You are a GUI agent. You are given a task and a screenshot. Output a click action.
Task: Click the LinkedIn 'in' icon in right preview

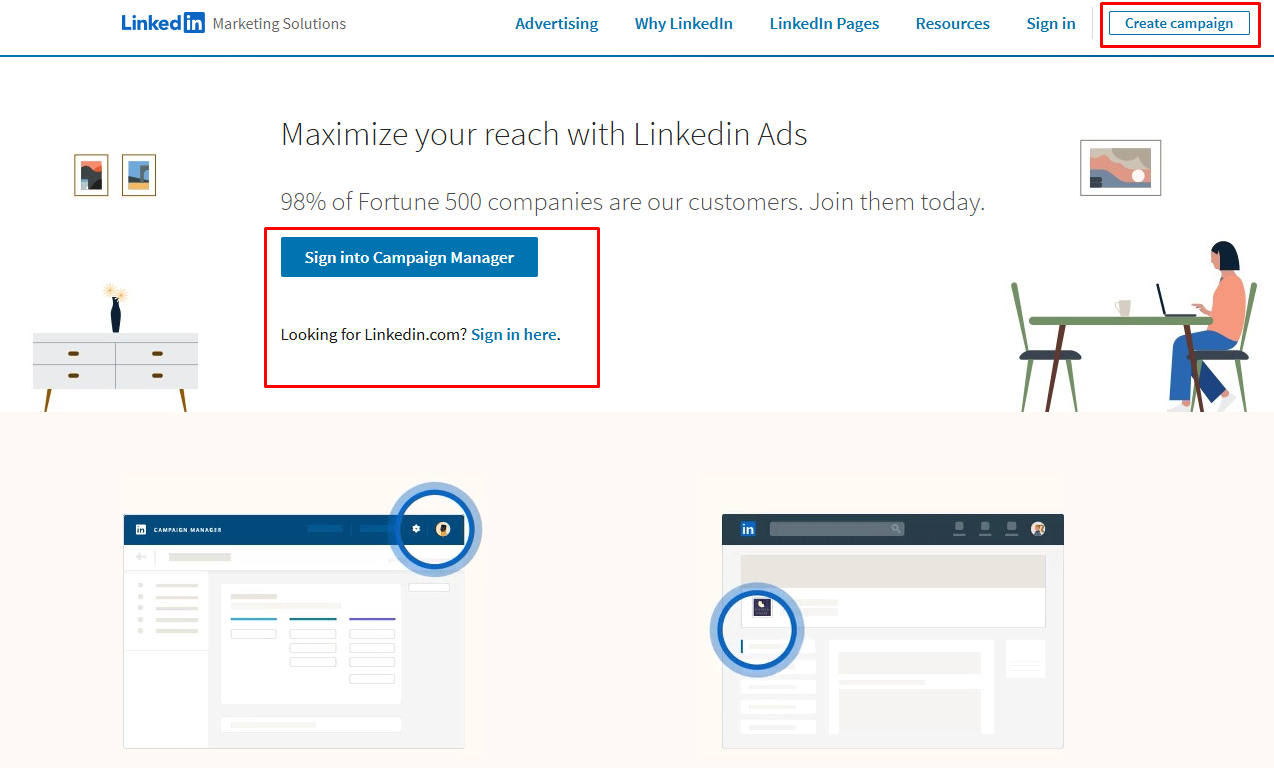748,529
